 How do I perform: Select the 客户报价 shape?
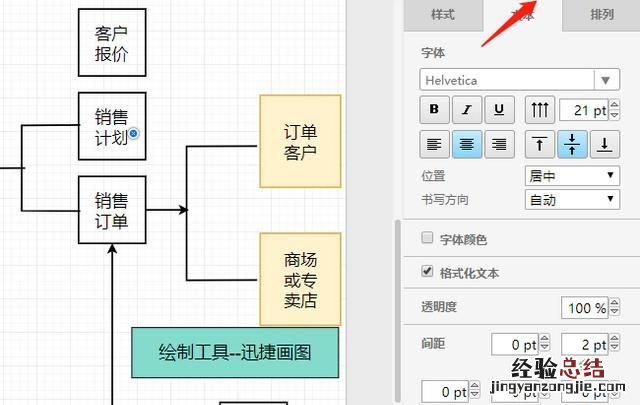click(x=112, y=42)
